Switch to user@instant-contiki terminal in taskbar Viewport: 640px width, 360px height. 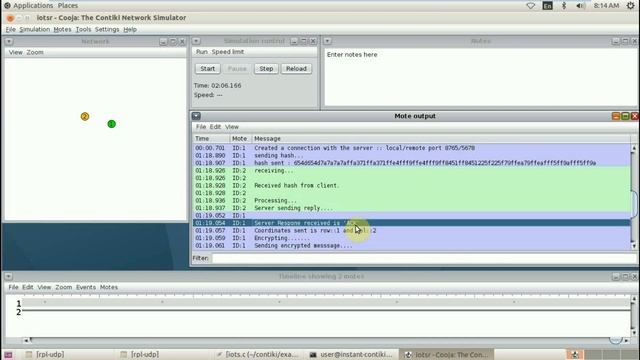351,354
